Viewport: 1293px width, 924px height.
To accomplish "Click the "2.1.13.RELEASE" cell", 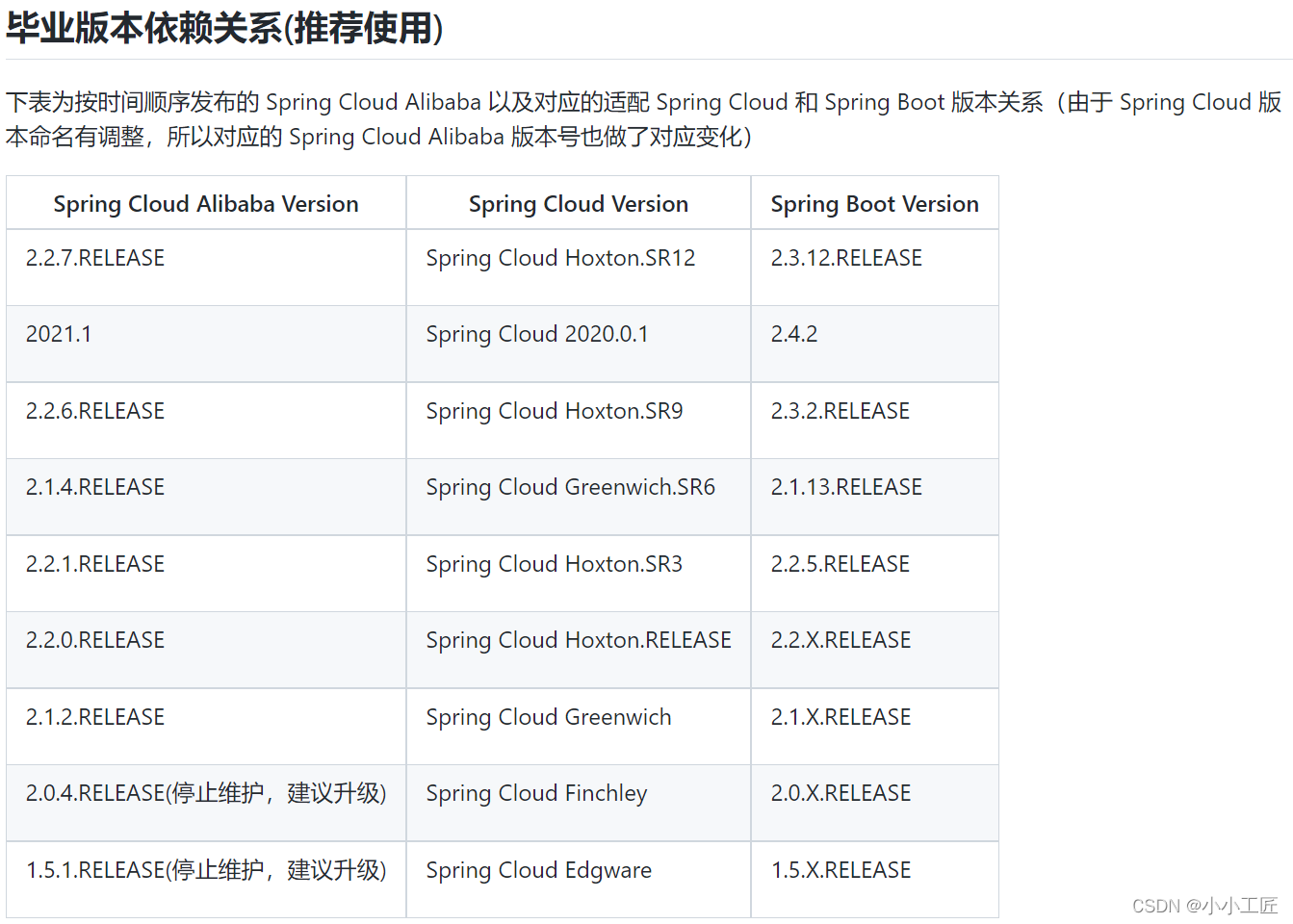I will coord(874,497).
